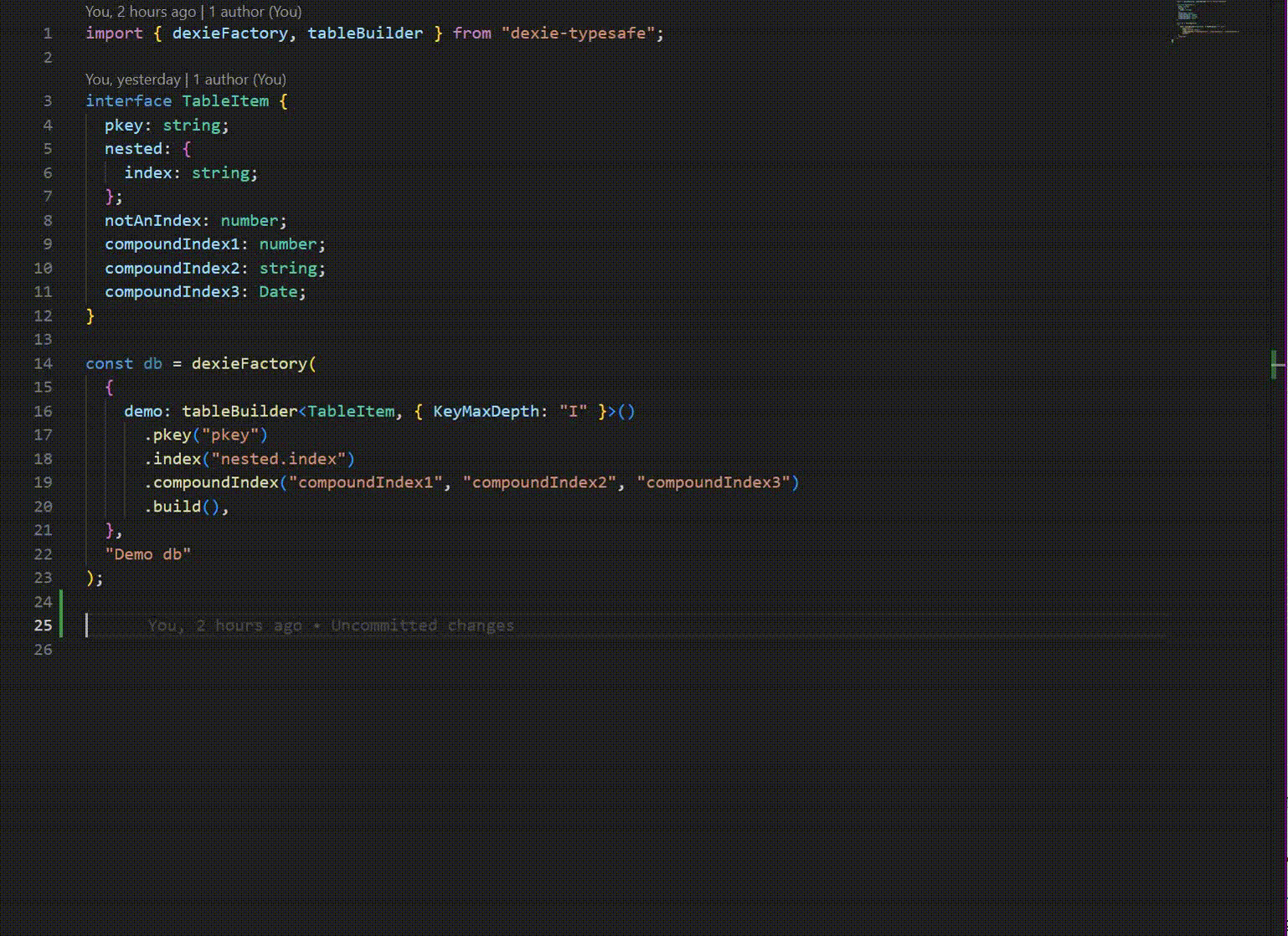
Task: Click the "dexie-typesafe" module string
Action: click(578, 33)
